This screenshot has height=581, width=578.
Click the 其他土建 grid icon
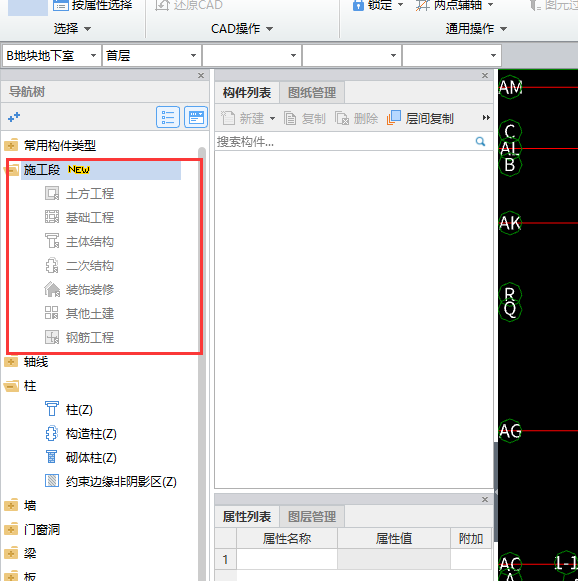52,313
